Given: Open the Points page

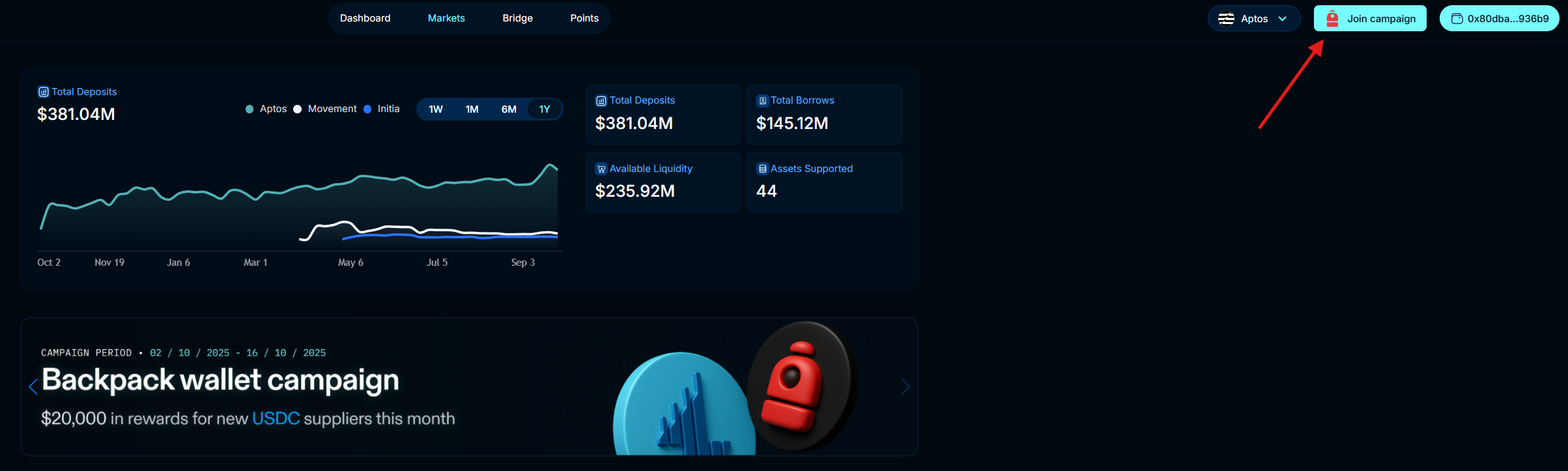Looking at the screenshot, I should point(584,18).
